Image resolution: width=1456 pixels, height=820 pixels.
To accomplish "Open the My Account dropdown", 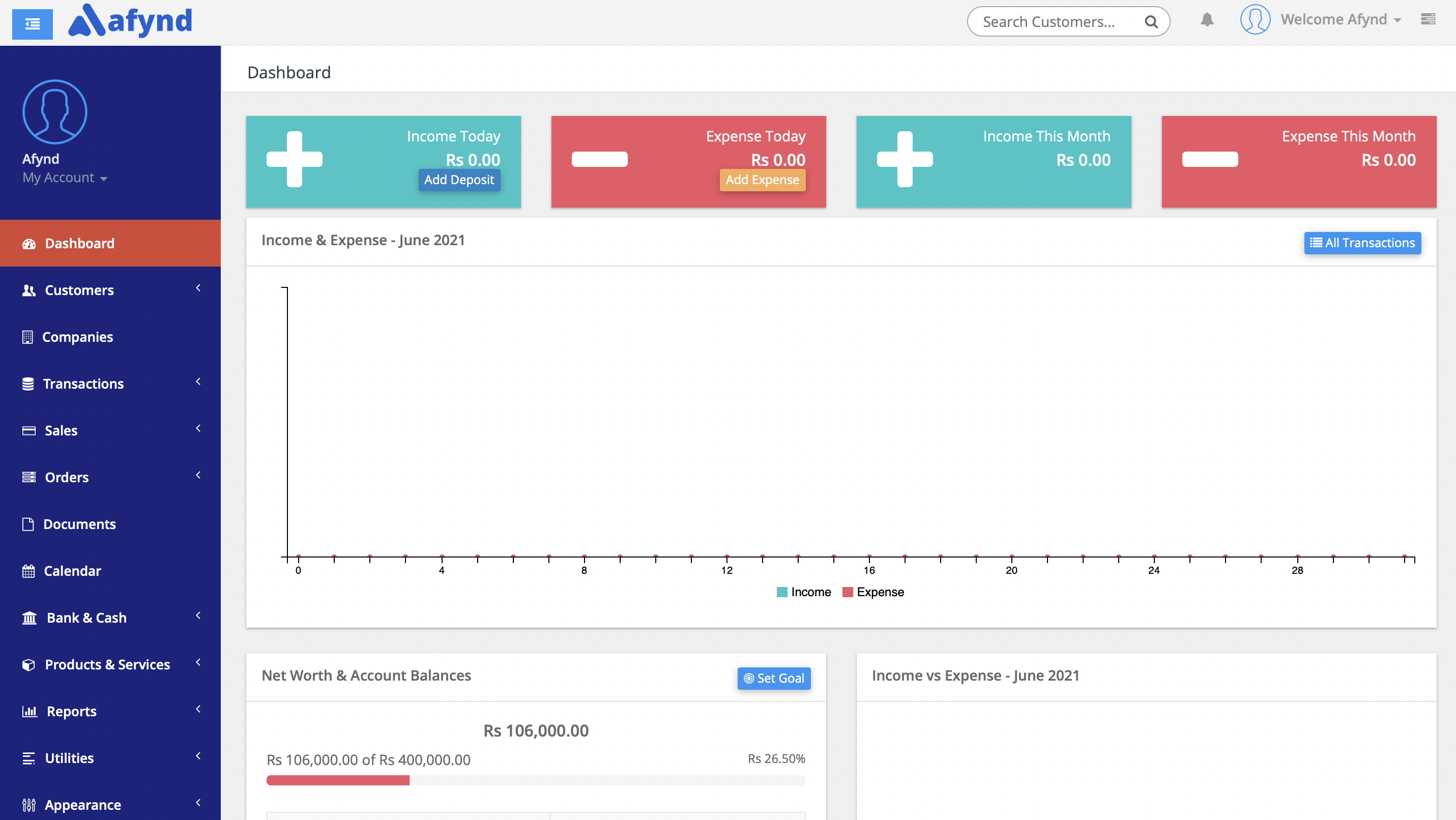I will click(65, 178).
